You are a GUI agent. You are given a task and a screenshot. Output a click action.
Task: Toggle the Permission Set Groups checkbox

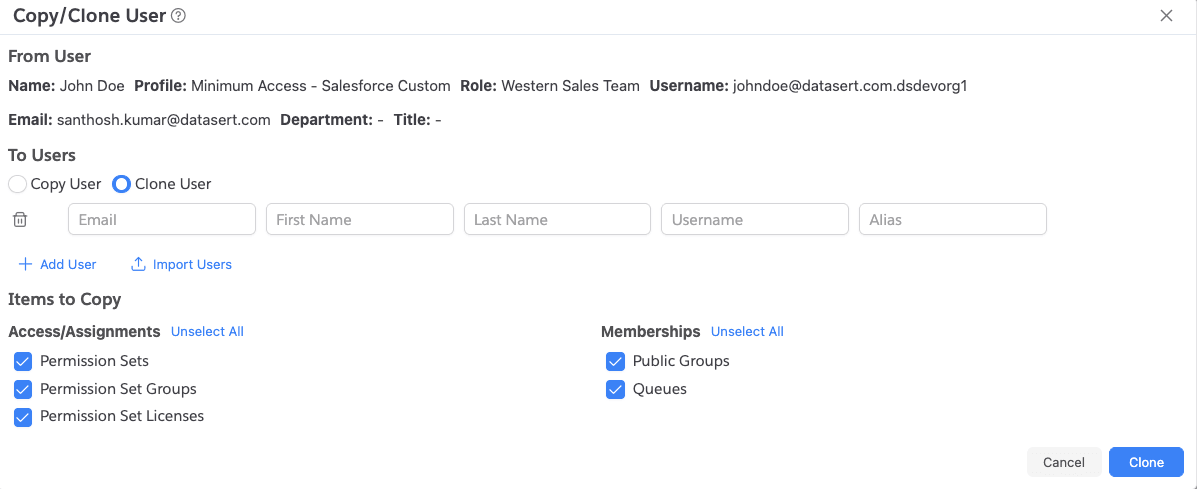pyautogui.click(x=23, y=389)
